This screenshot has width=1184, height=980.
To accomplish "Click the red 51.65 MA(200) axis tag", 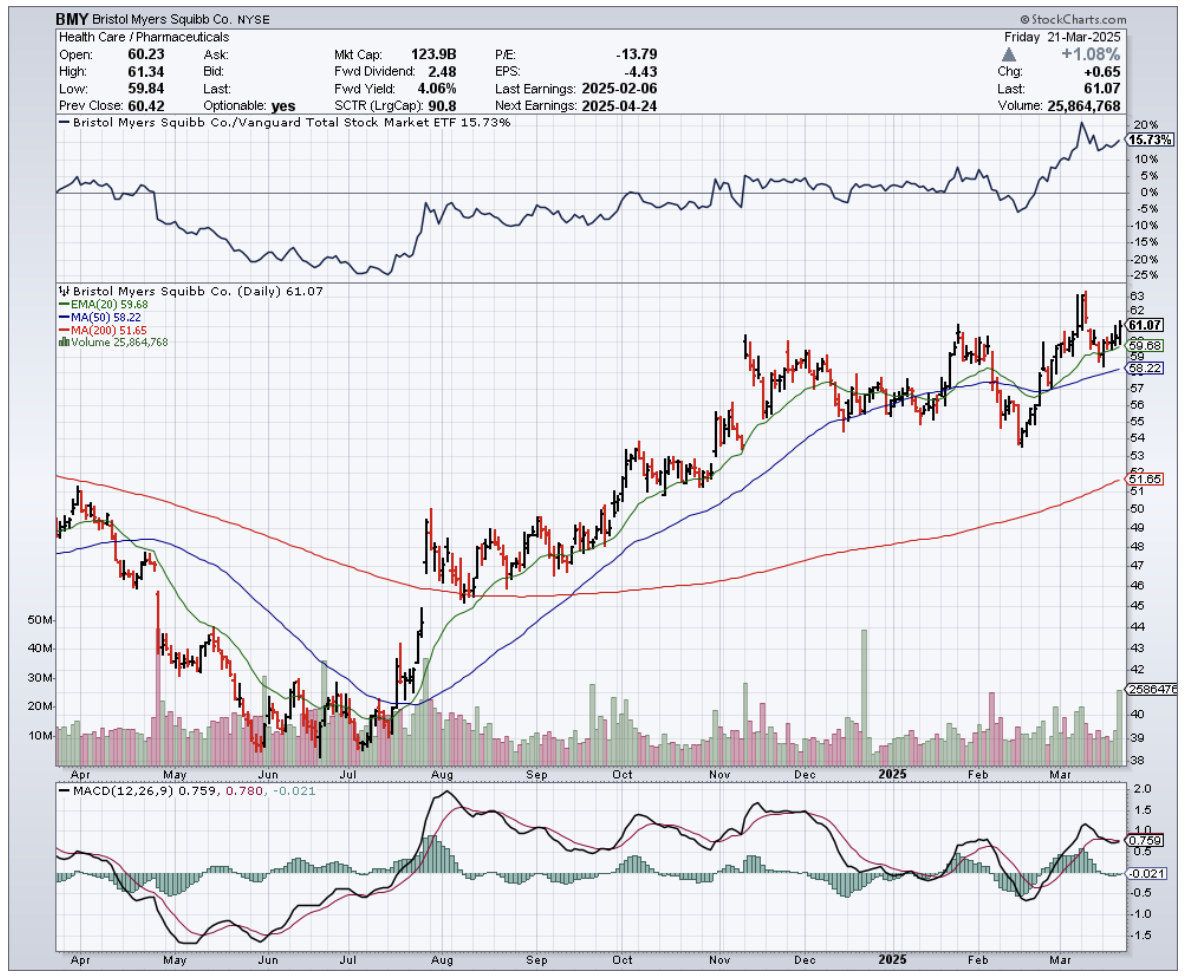I will tap(1143, 480).
